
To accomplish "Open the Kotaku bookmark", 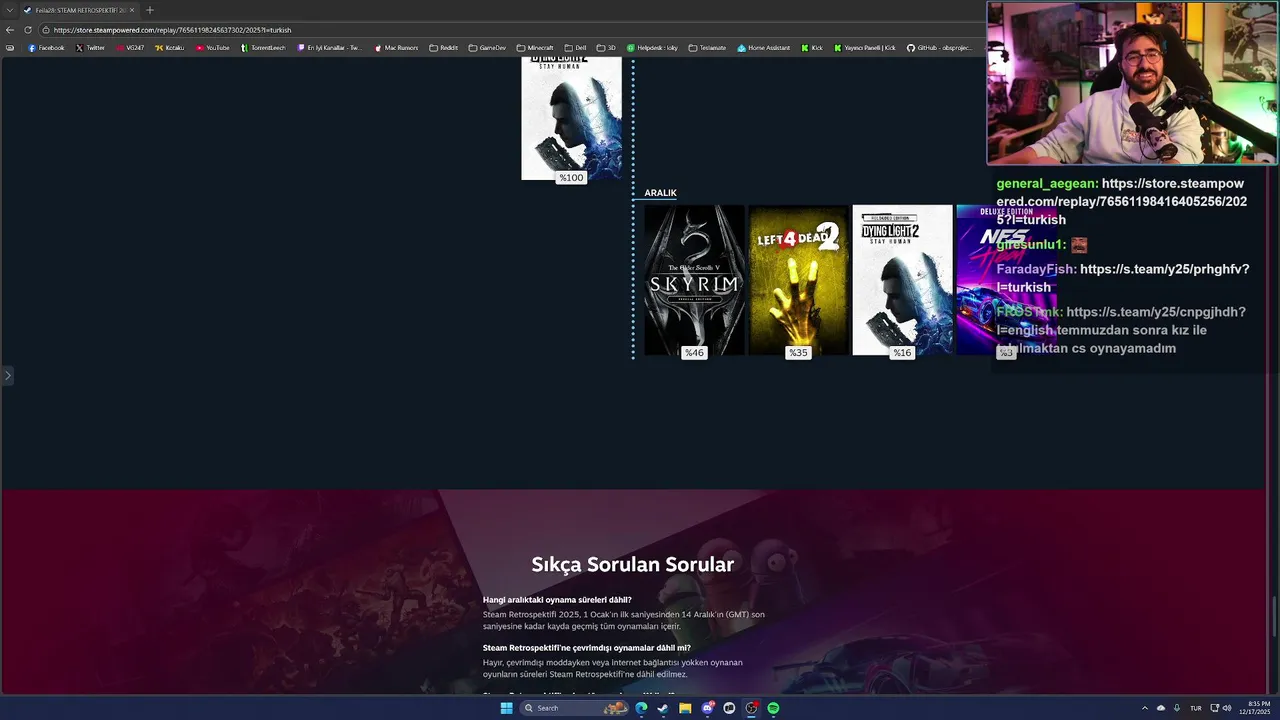I will click(170, 48).
